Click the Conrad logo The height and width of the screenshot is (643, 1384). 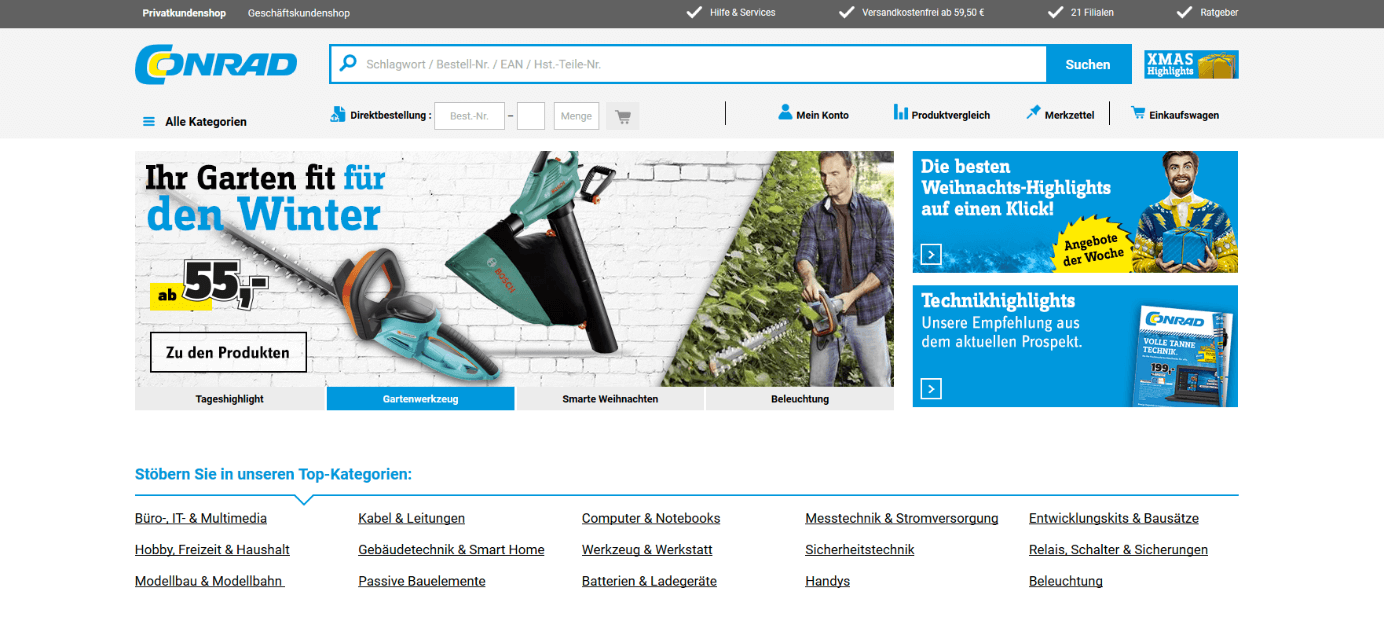[216, 64]
